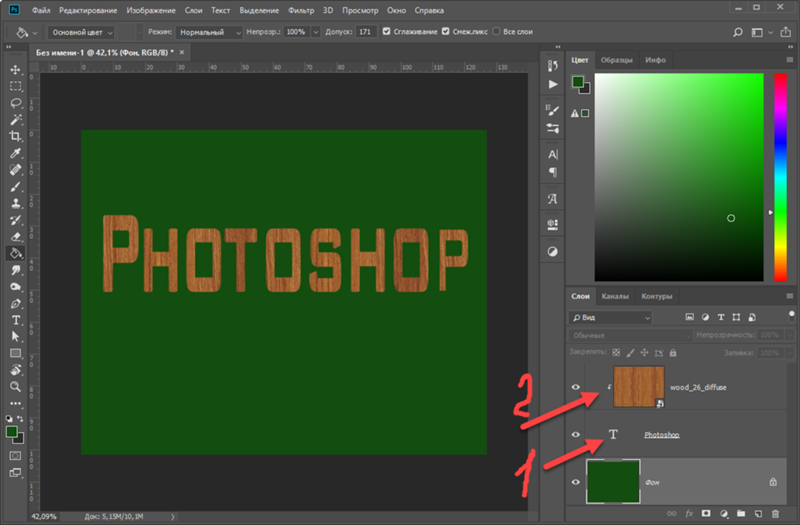Open the Вид layer filter dropdown

[x=610, y=317]
